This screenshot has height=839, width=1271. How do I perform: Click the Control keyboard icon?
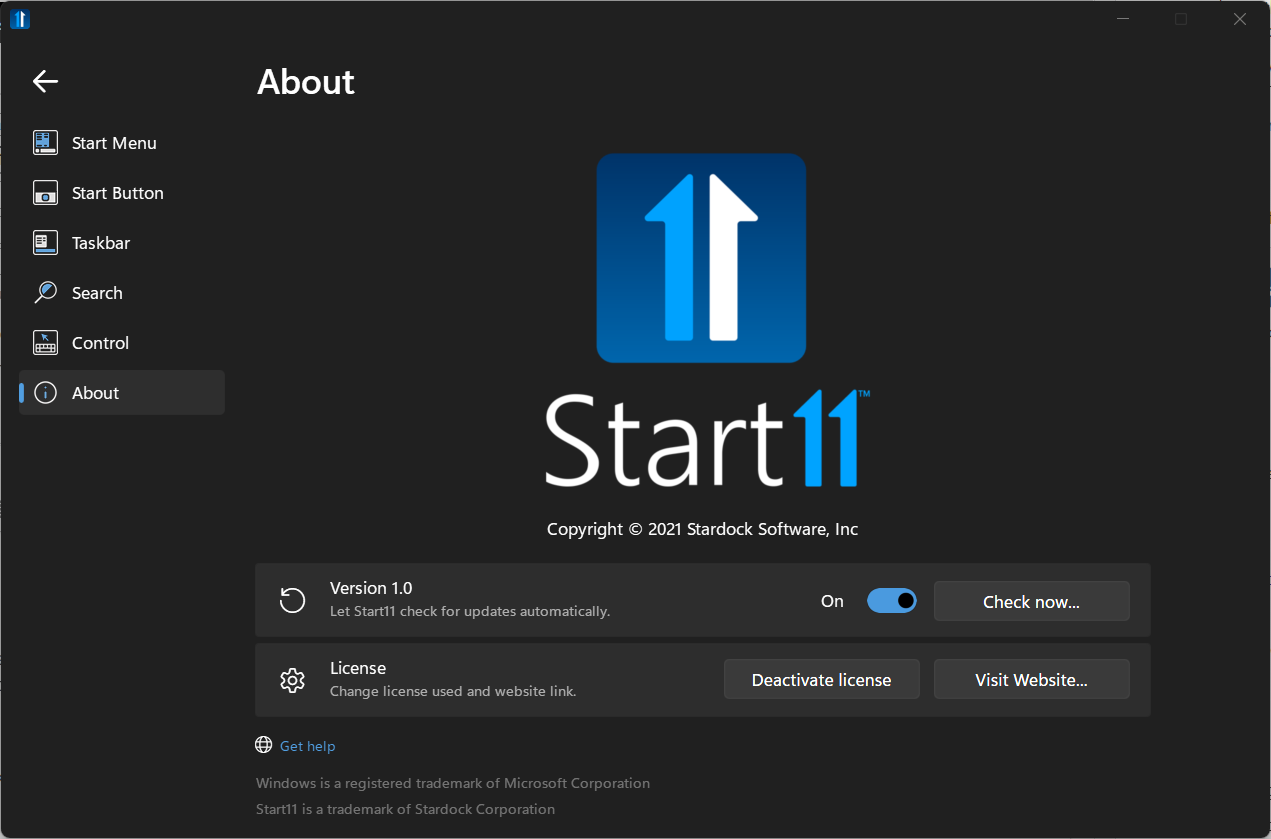(x=45, y=343)
